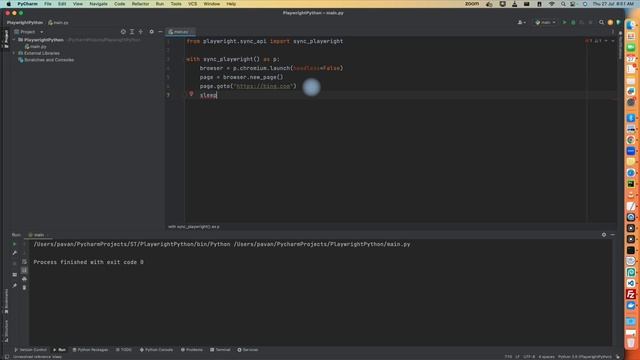This screenshot has width=640, height=360.
Task: Click the Python interpreter in status bar
Action: click(584, 357)
